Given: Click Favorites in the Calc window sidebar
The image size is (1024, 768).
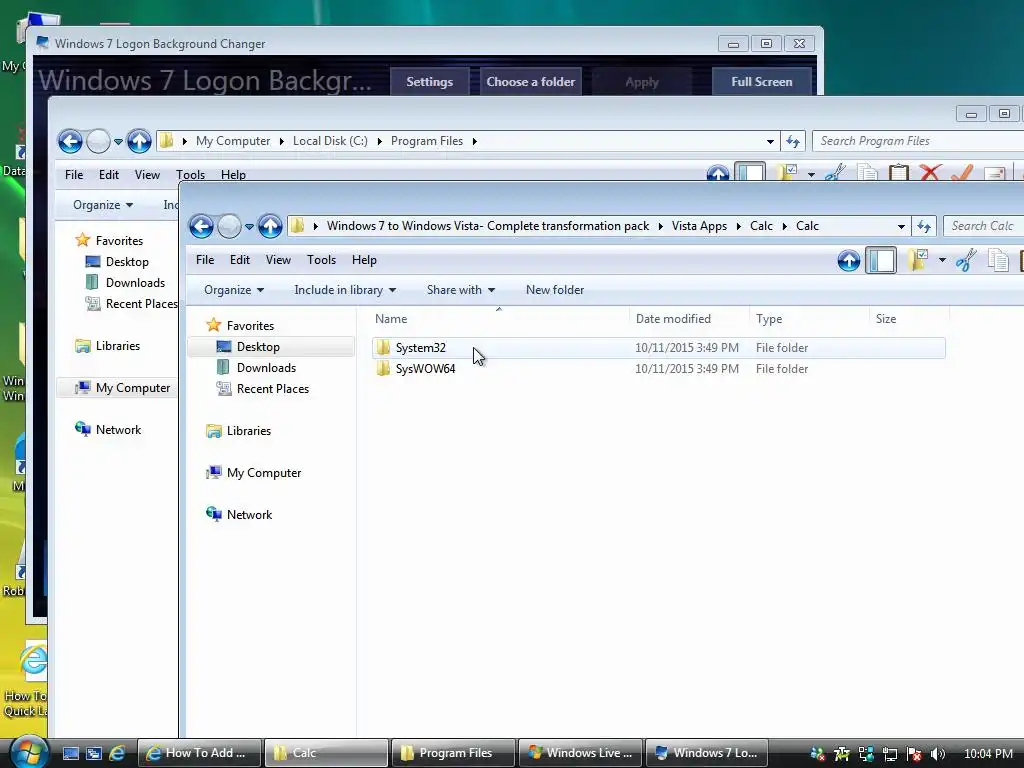Looking at the screenshot, I should tap(249, 326).
